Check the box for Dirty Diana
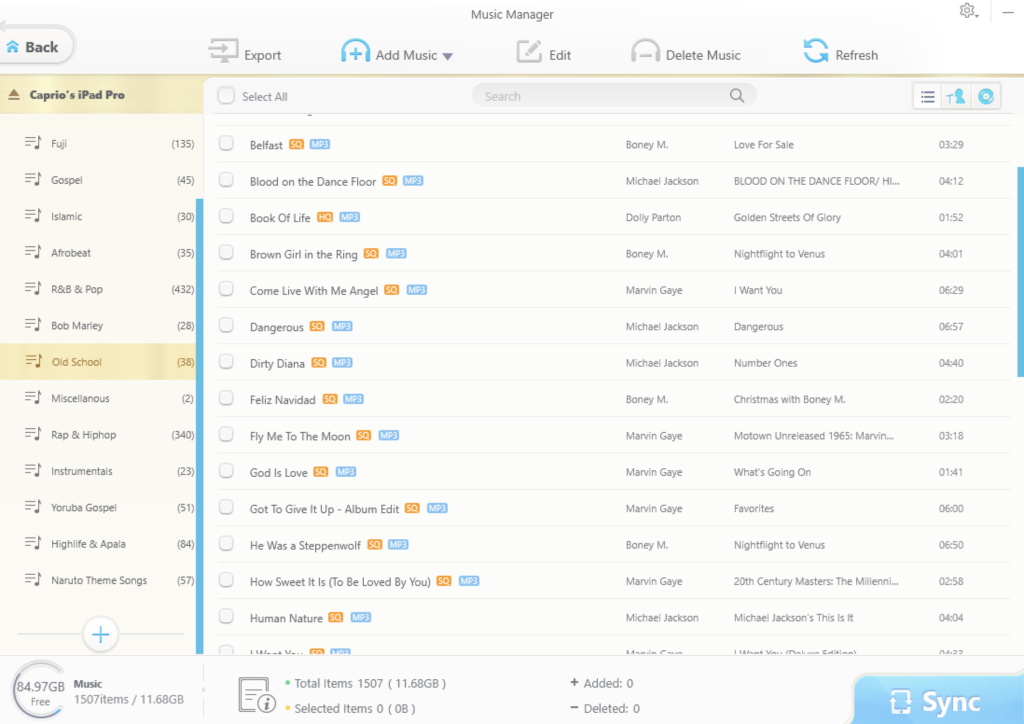 (226, 362)
